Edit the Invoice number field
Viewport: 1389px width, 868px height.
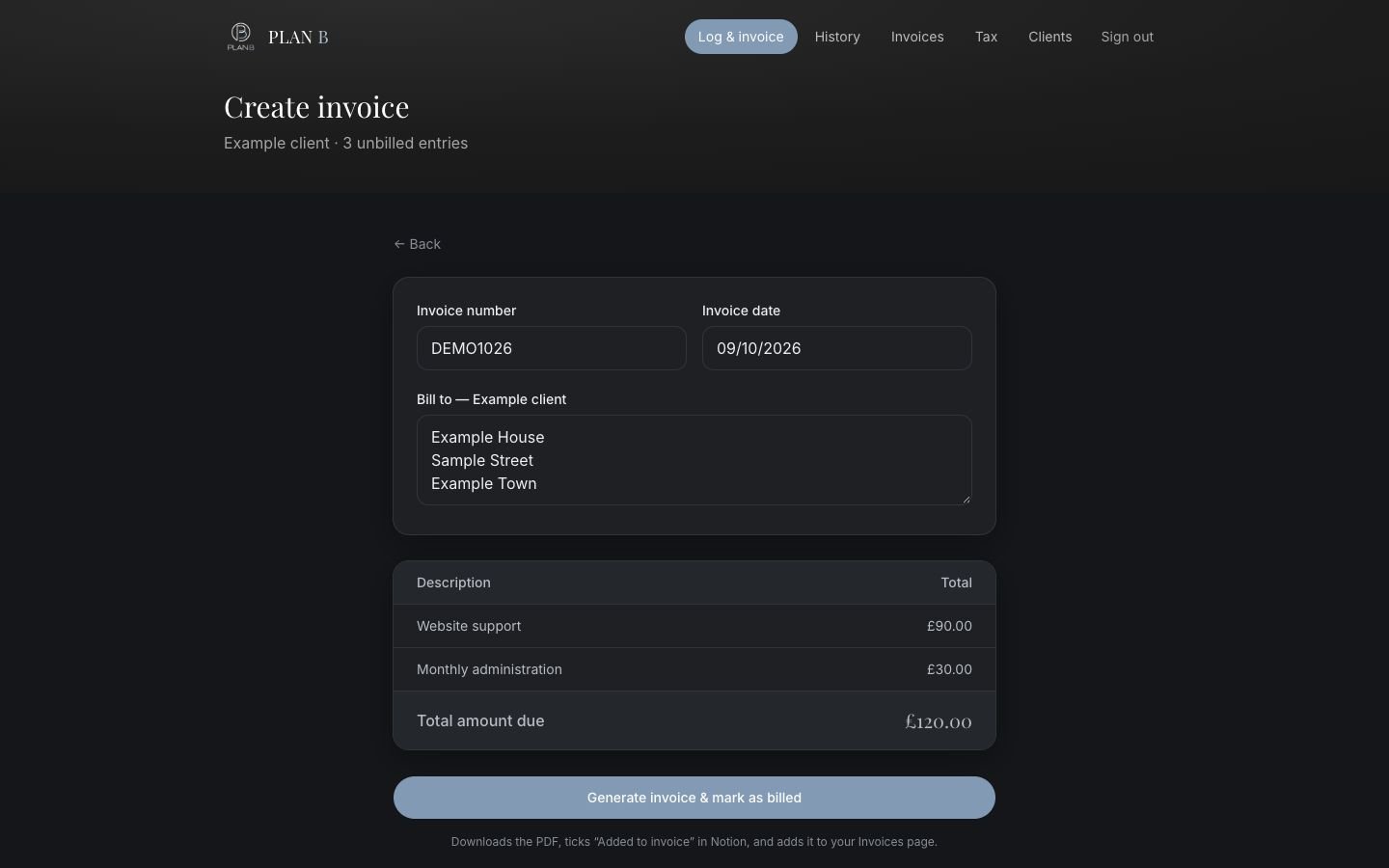coord(552,348)
